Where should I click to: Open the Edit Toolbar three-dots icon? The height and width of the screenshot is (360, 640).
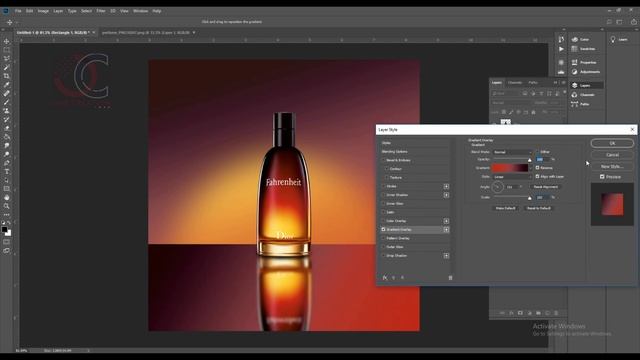pyautogui.click(x=7, y=215)
